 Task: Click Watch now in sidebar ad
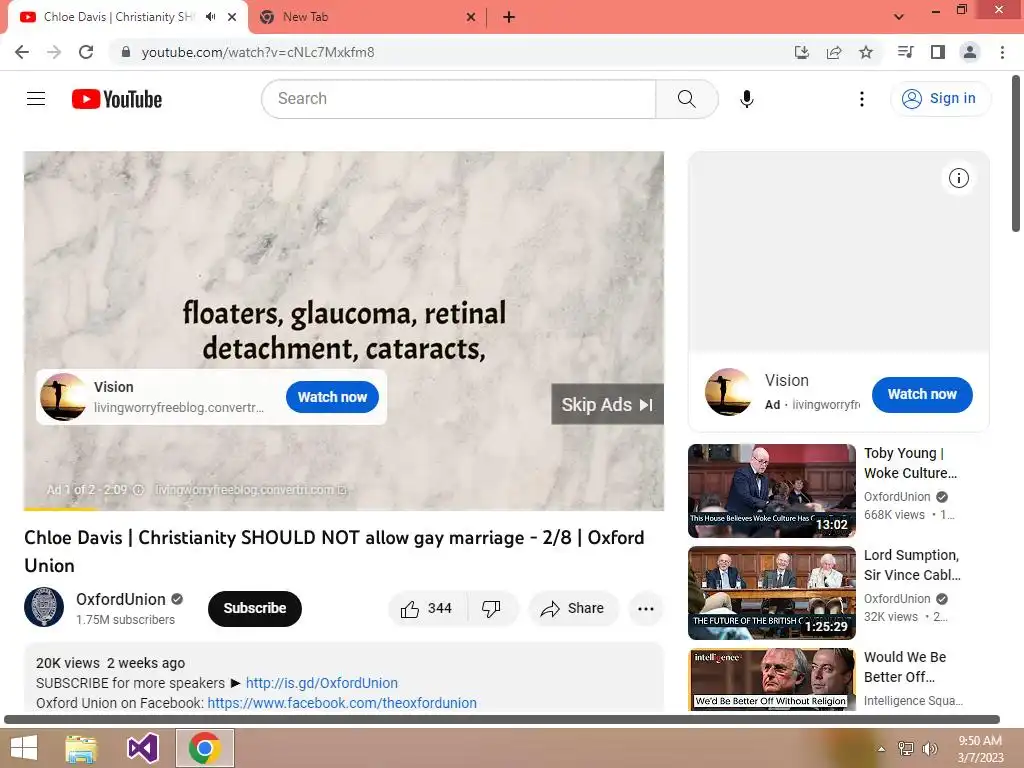(922, 394)
